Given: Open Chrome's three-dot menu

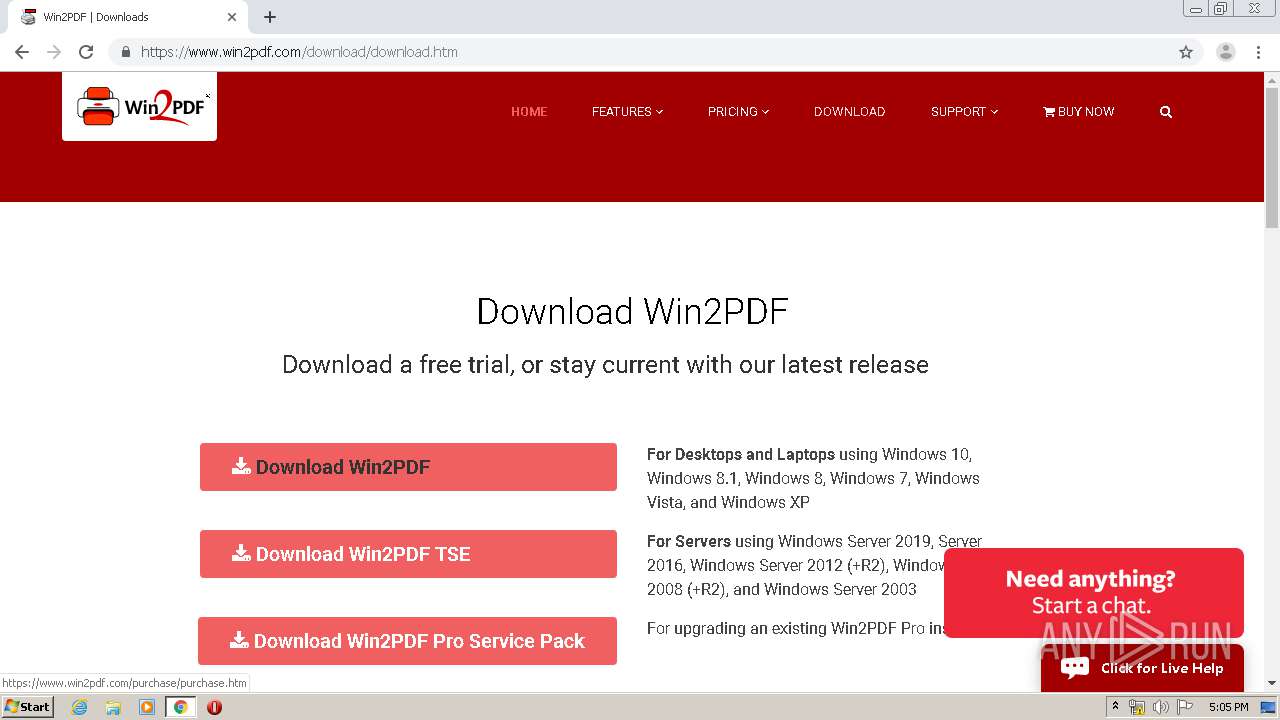Looking at the screenshot, I should pyautogui.click(x=1258, y=52).
